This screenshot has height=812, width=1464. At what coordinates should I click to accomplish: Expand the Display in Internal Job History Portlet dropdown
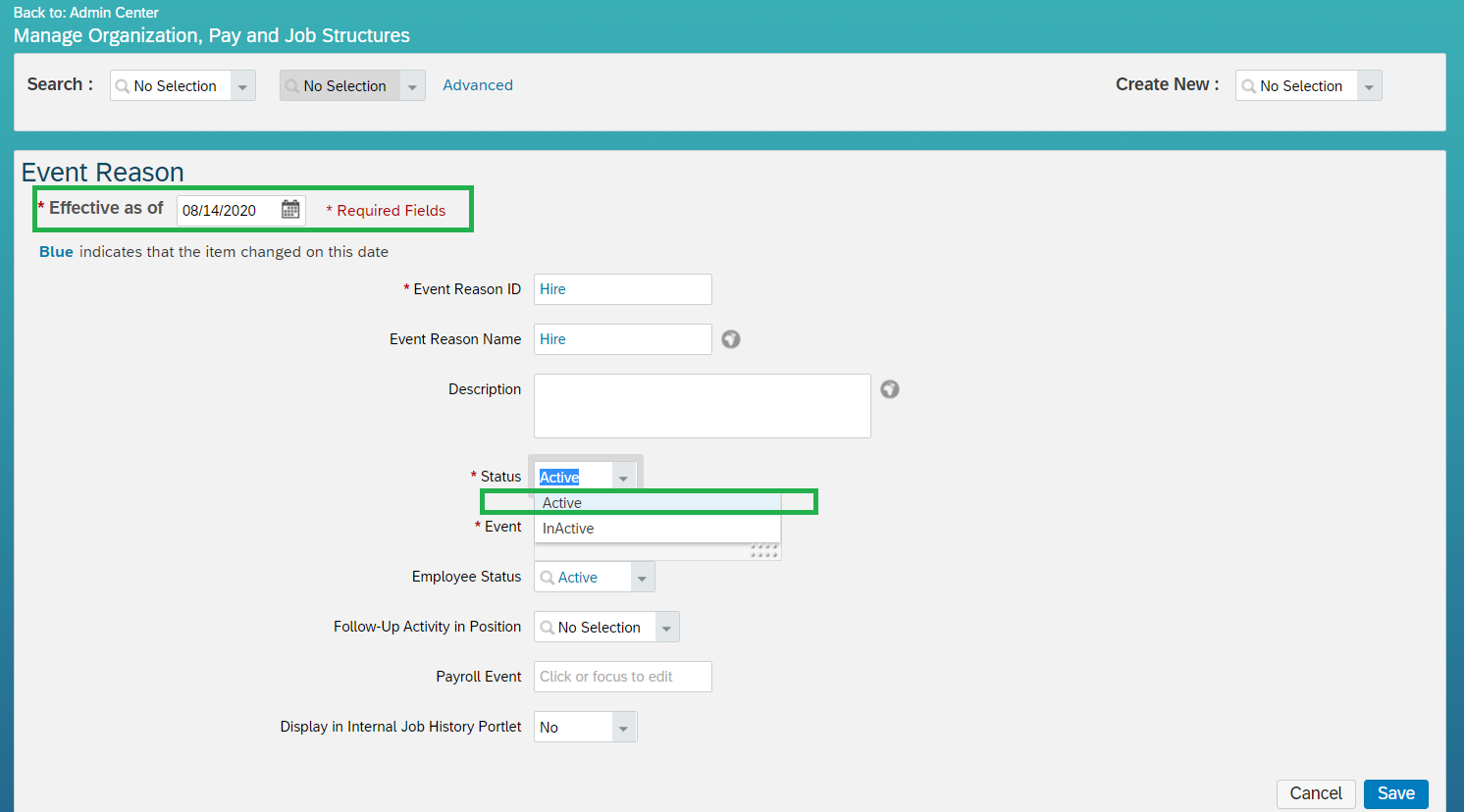click(622, 726)
